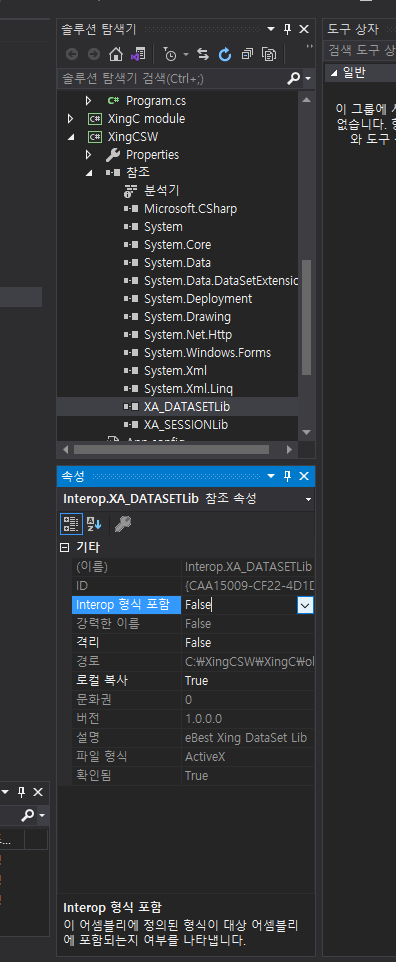Select XA_DATASETLib reference

point(187,406)
